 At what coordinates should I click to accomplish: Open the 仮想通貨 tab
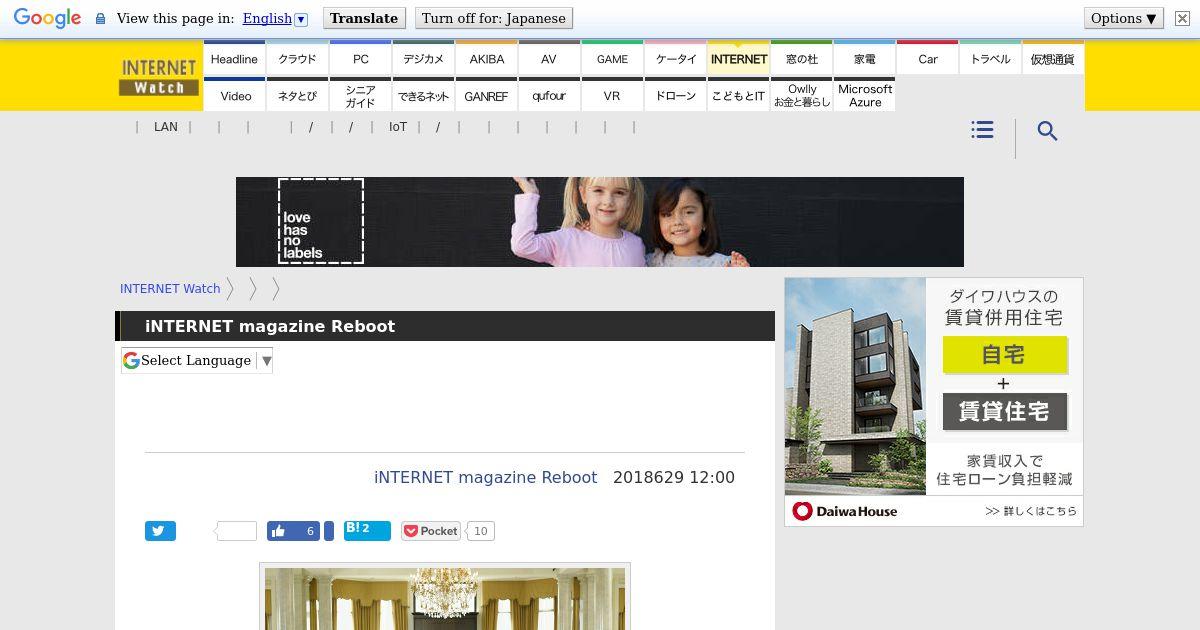point(1053,59)
